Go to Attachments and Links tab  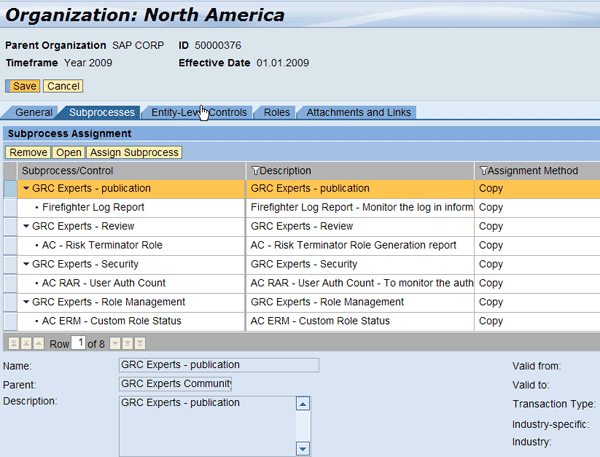click(x=359, y=113)
